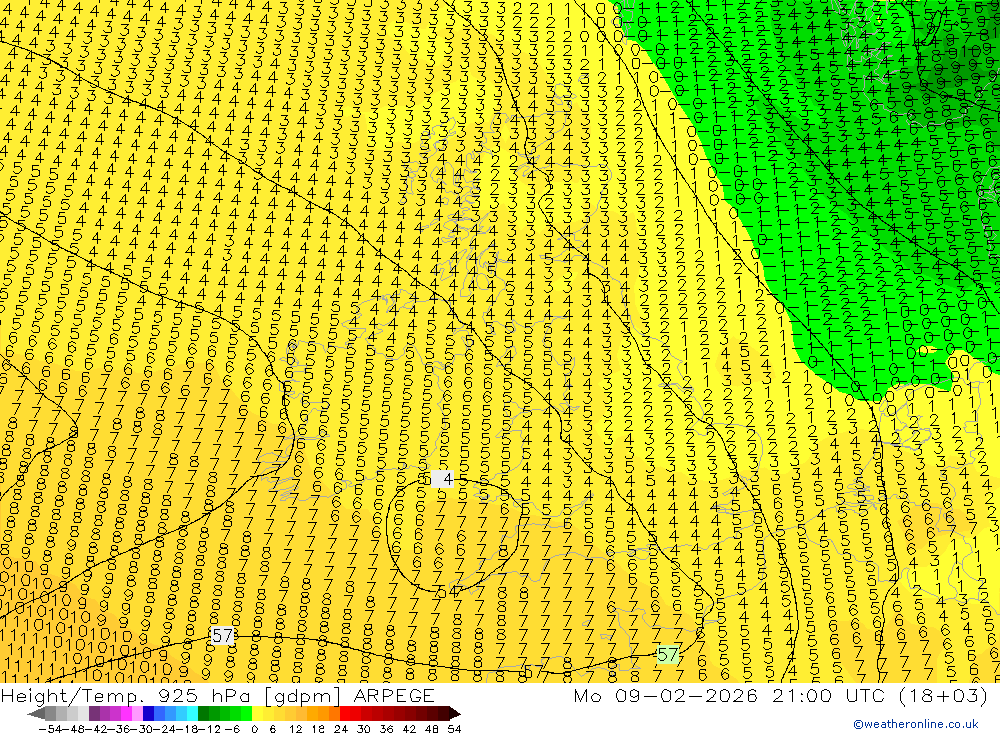Click the '0' legend scale value
This screenshot has width=1000, height=733.
point(254,729)
